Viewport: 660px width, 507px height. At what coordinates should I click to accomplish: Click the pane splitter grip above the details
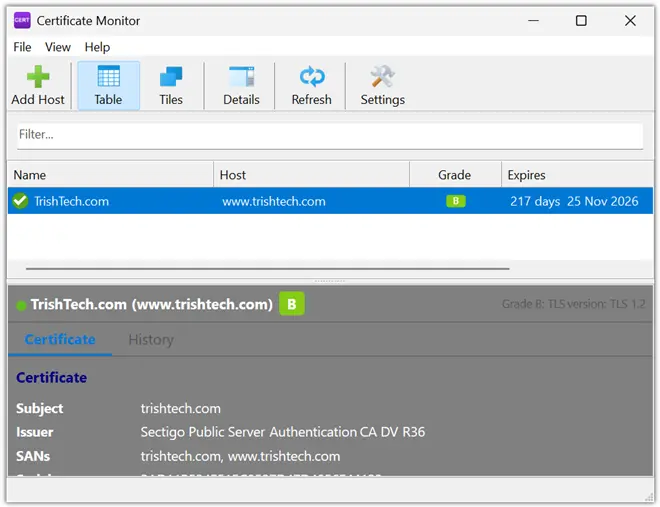point(330,281)
